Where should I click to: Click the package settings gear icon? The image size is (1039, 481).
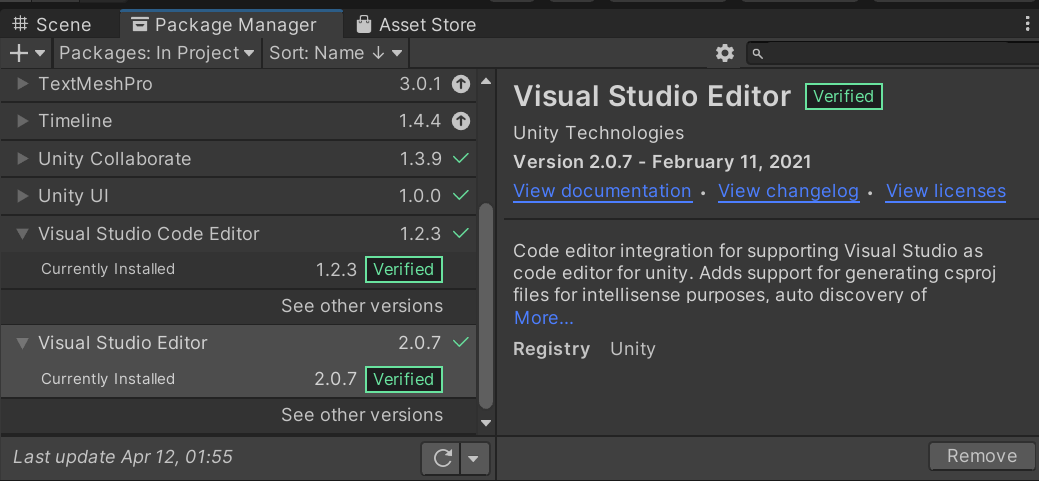(725, 53)
